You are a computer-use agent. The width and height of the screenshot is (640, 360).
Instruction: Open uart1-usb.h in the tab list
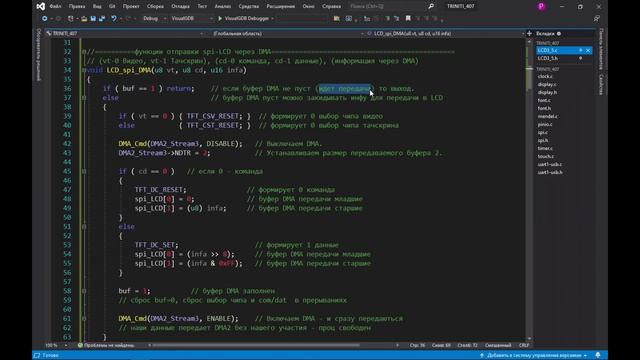click(x=550, y=172)
